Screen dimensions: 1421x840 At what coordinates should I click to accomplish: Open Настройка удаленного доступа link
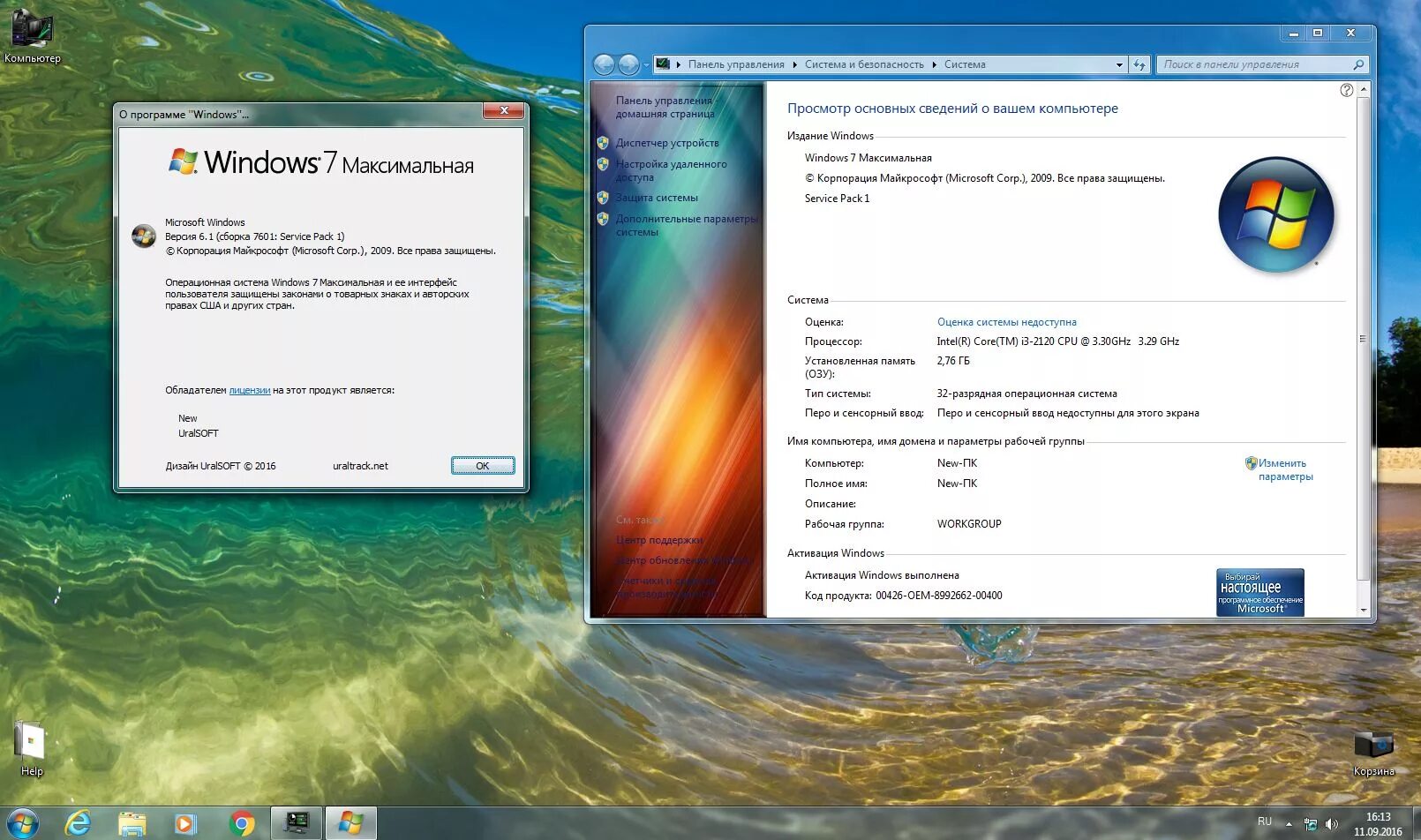tap(671, 170)
